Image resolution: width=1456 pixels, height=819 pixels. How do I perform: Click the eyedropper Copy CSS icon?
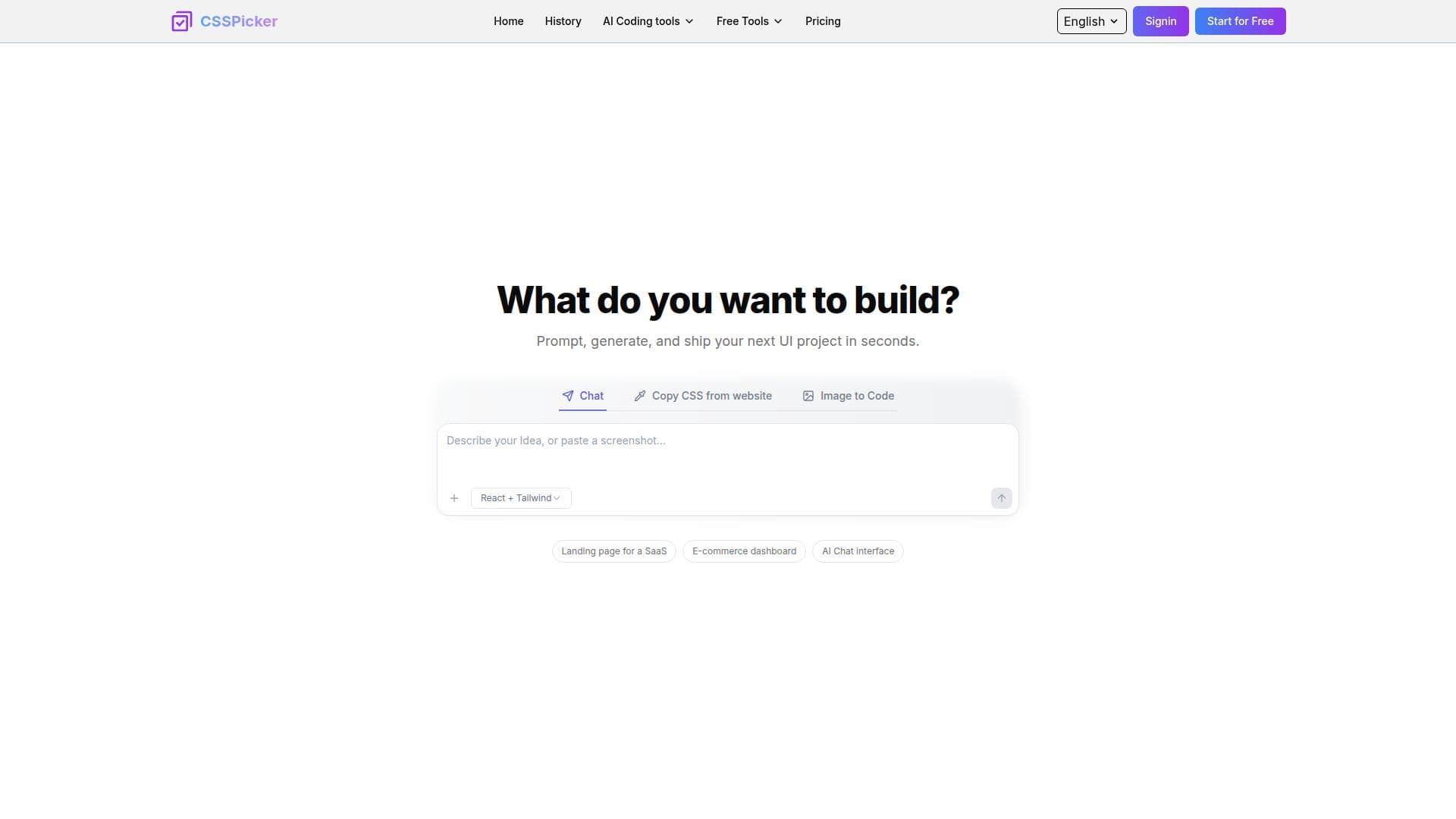(x=640, y=396)
